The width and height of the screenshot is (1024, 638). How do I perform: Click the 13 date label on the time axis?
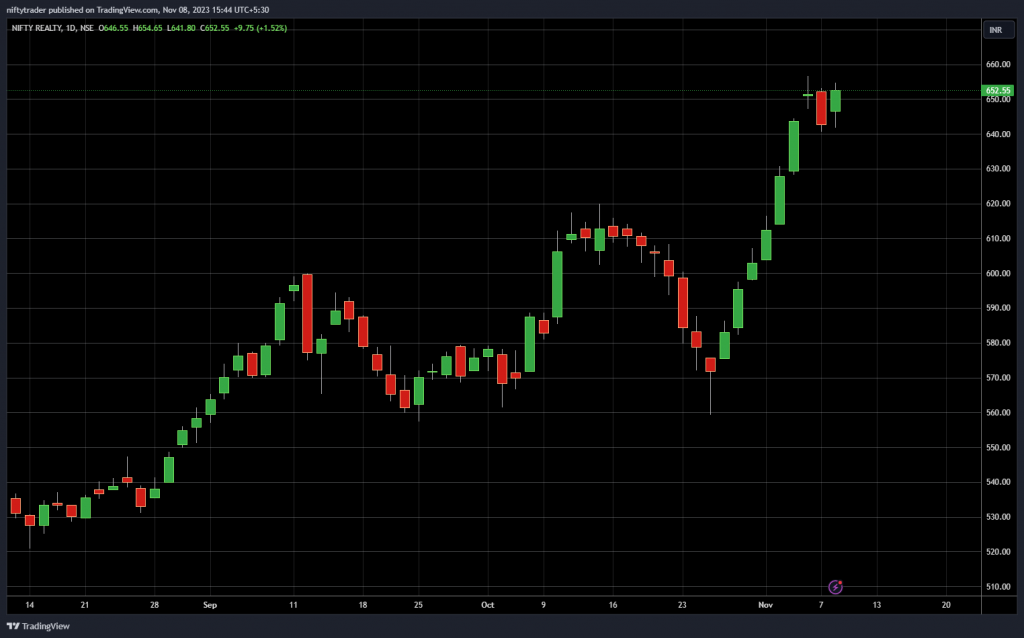[876, 605]
